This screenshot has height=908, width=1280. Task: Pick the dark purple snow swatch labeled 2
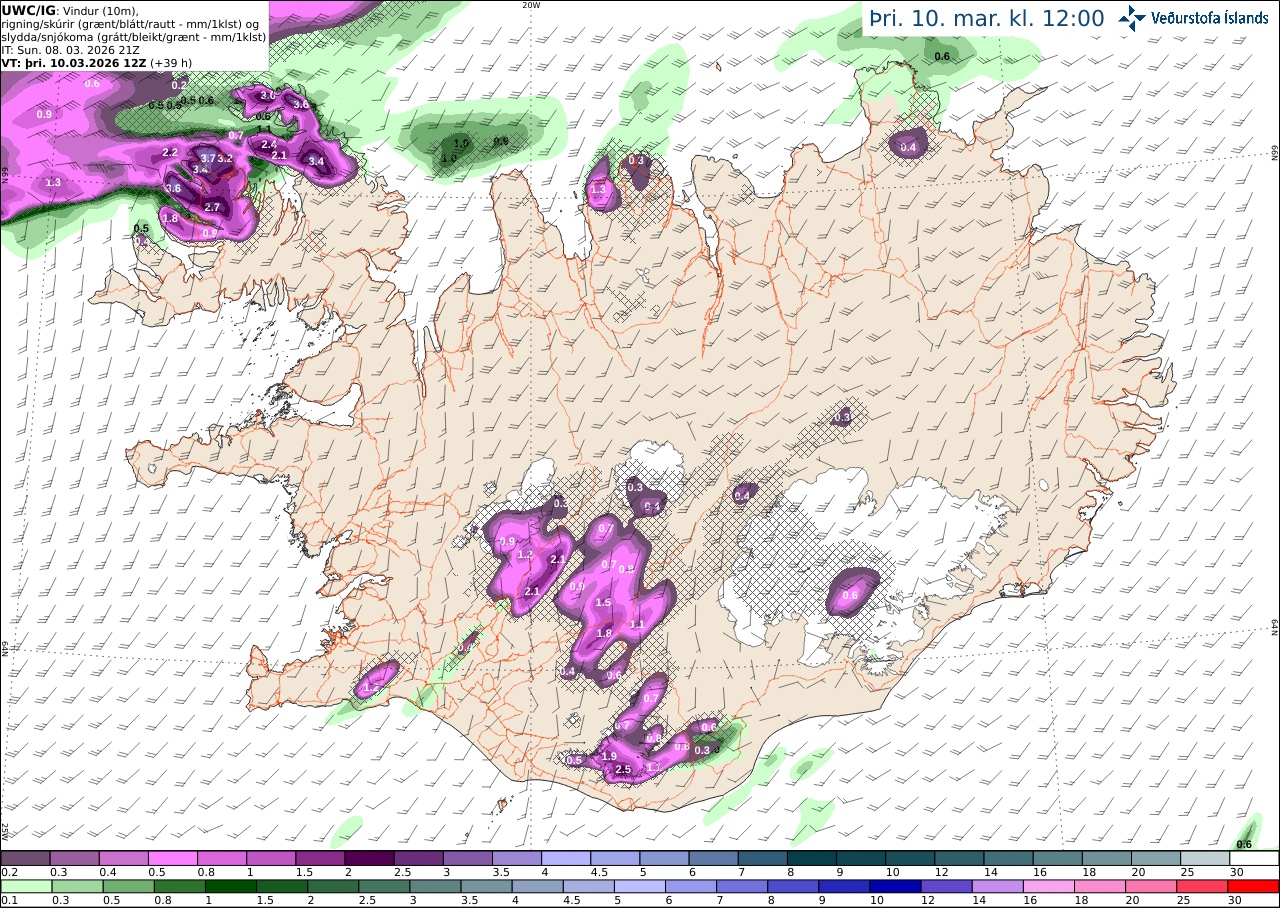[369, 858]
